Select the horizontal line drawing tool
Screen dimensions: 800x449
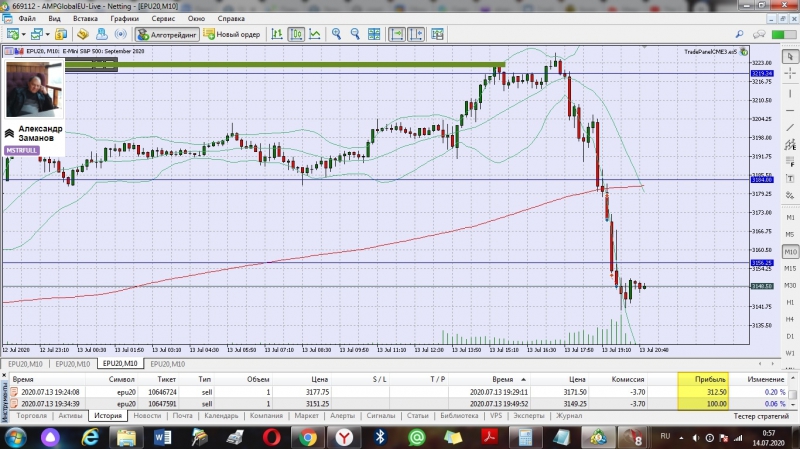click(x=790, y=110)
